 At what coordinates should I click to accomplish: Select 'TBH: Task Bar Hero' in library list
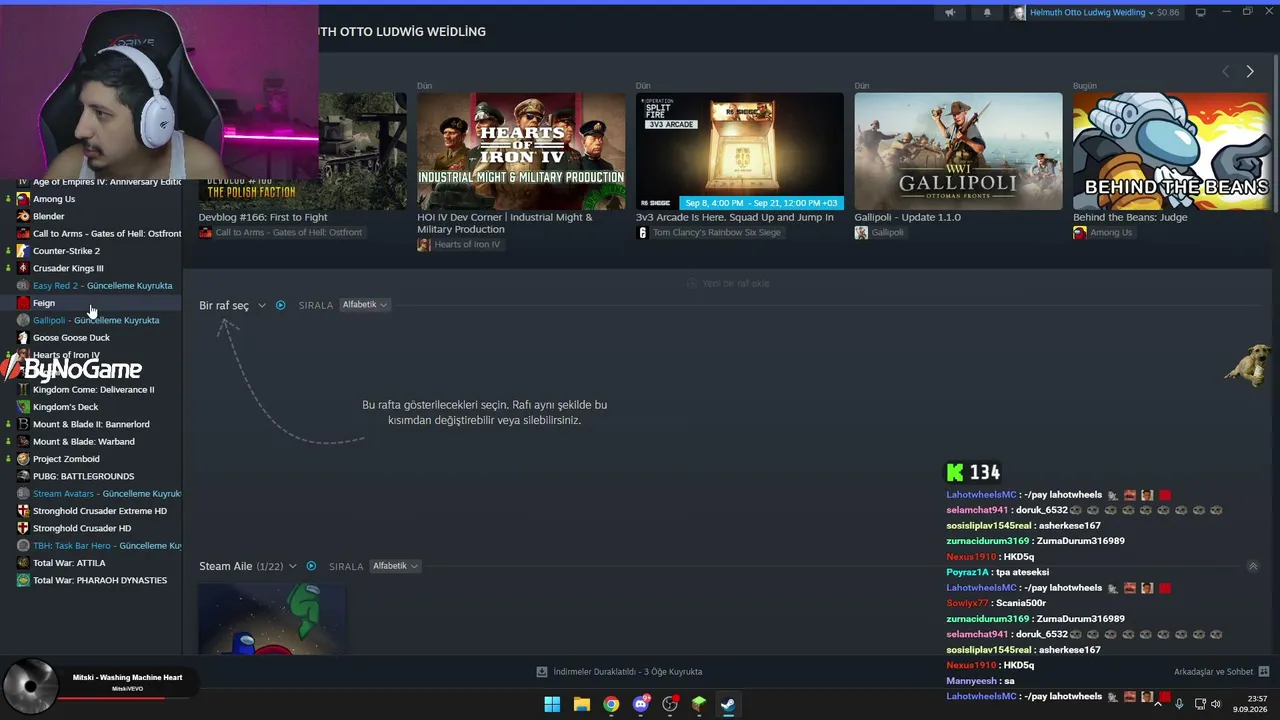[106, 546]
